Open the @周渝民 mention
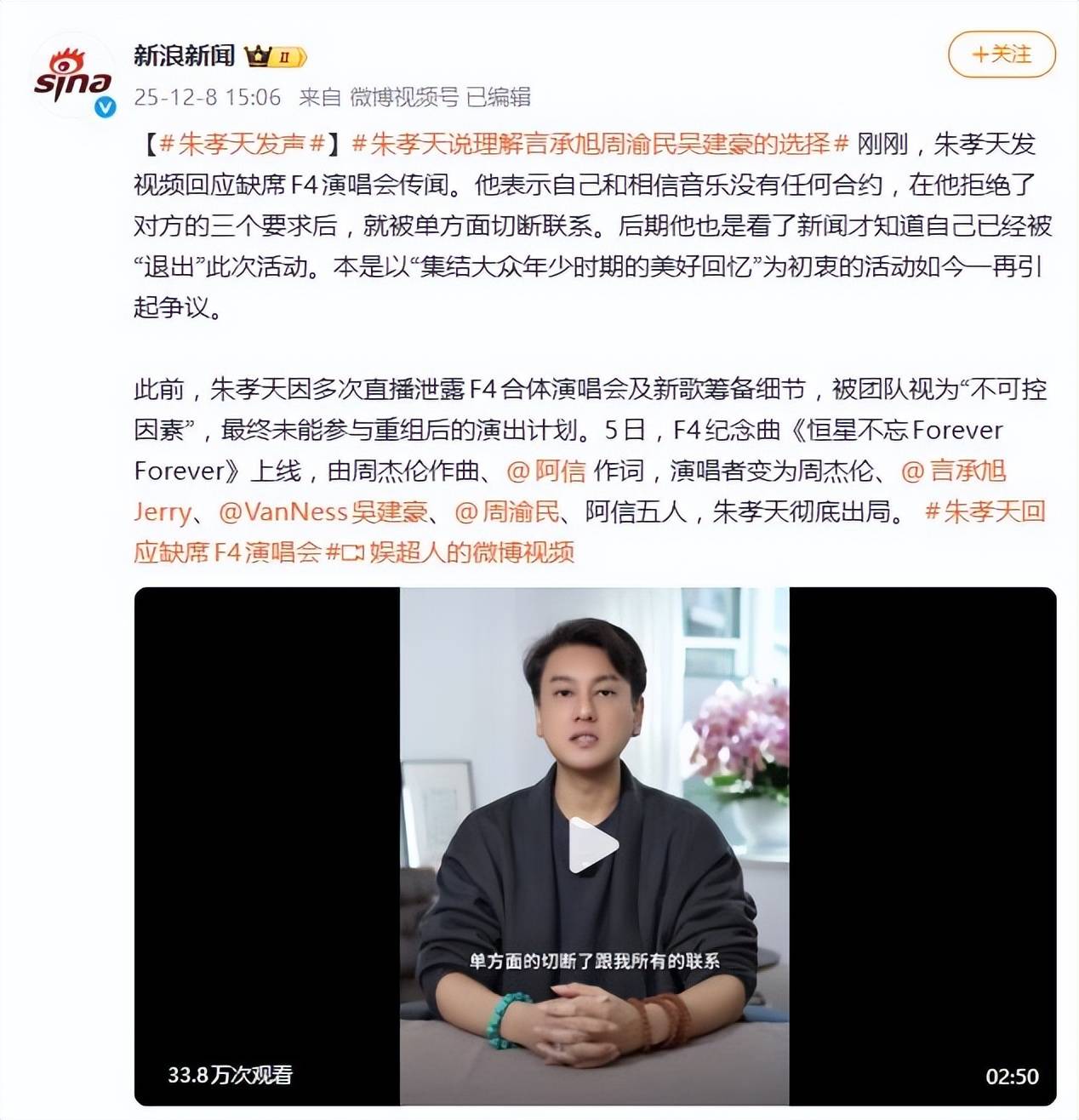The image size is (1079, 1120). 507,511
